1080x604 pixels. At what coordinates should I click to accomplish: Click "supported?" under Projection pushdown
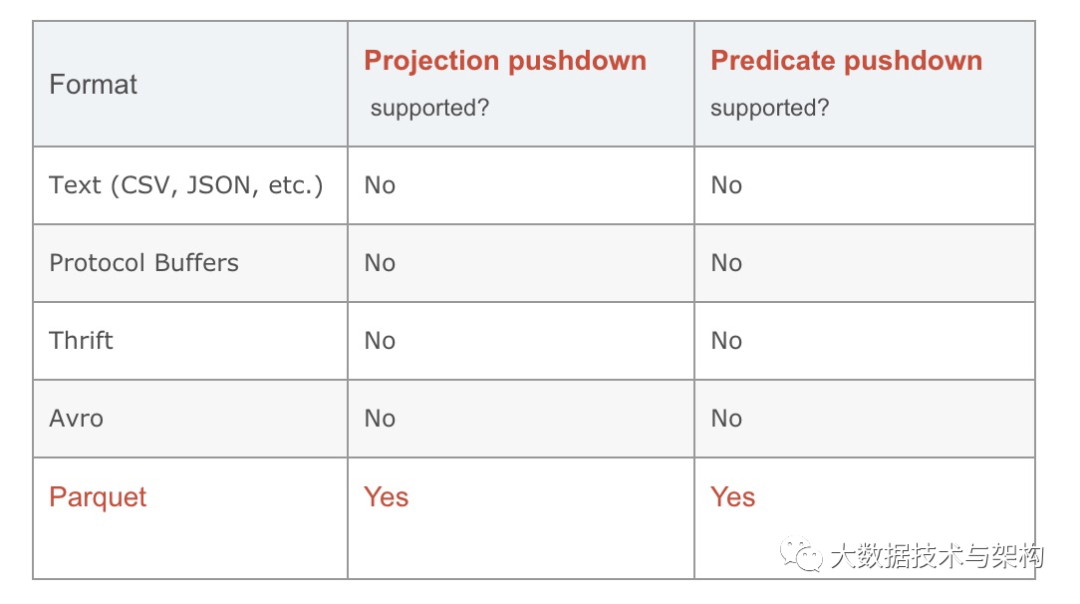coord(429,108)
